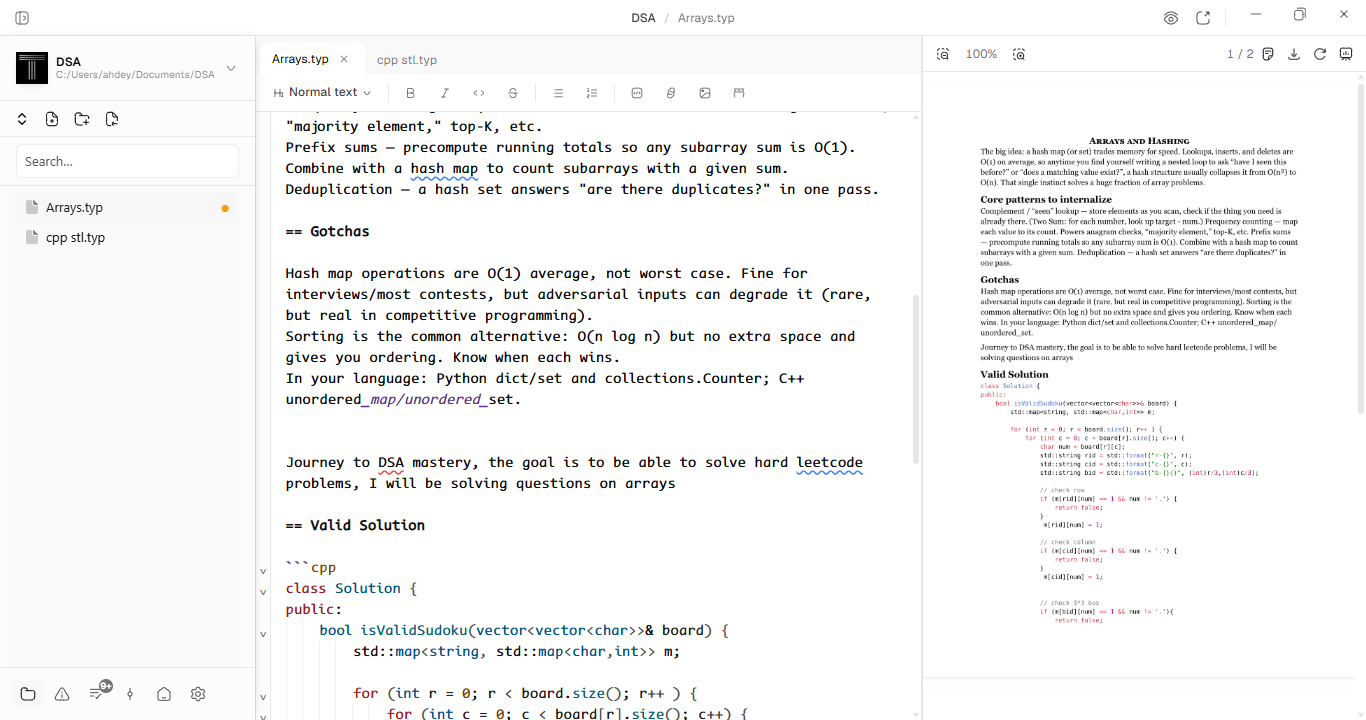Create a new folder
The image size is (1366, 720).
pyautogui.click(x=82, y=119)
